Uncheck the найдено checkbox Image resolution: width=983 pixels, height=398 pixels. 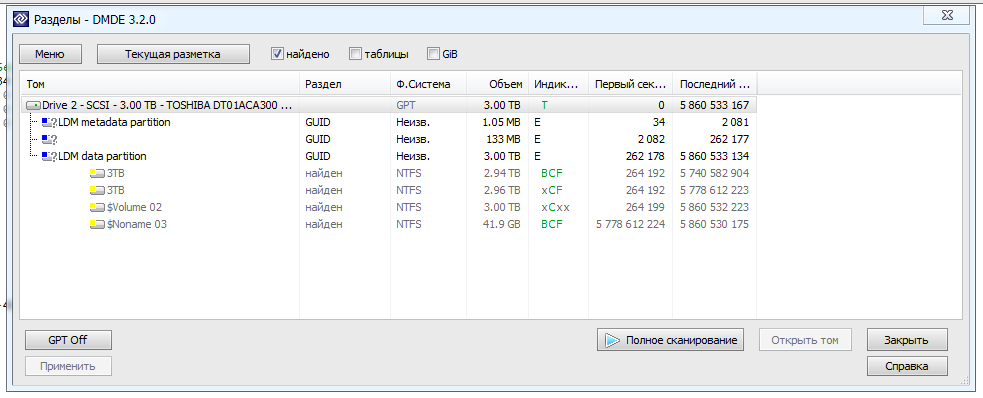(278, 54)
